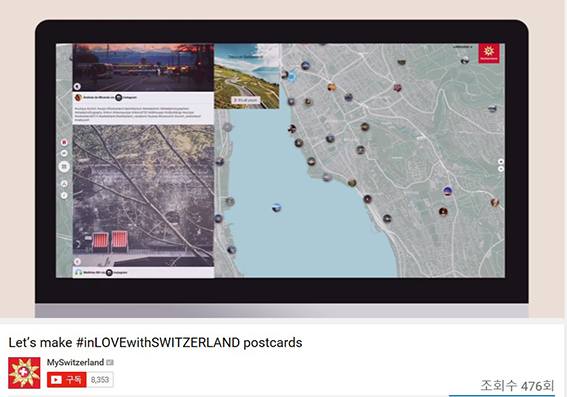The image size is (567, 397).
Task: Click the Instagram icon under the sunset photo
Action: click(x=118, y=97)
